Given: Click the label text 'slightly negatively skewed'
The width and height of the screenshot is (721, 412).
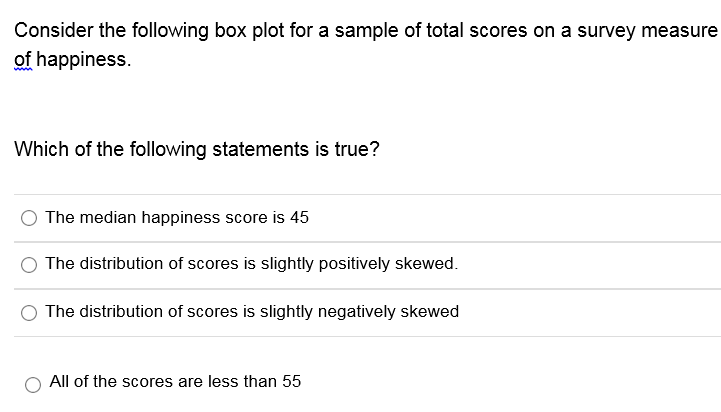Looking at the screenshot, I should pos(360,312).
